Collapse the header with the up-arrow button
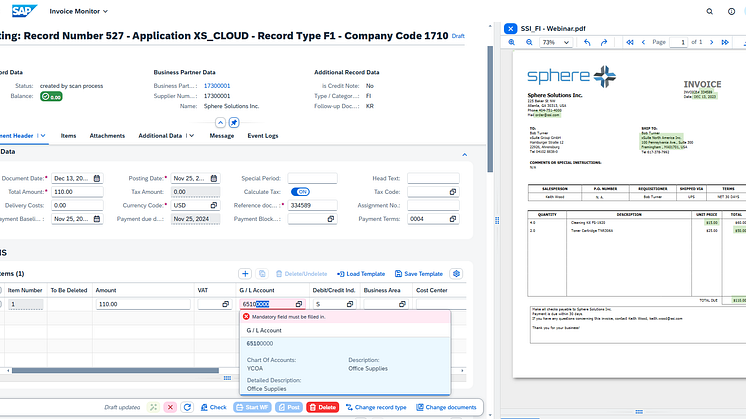This screenshot has width=746, height=419. pyautogui.click(x=220, y=123)
